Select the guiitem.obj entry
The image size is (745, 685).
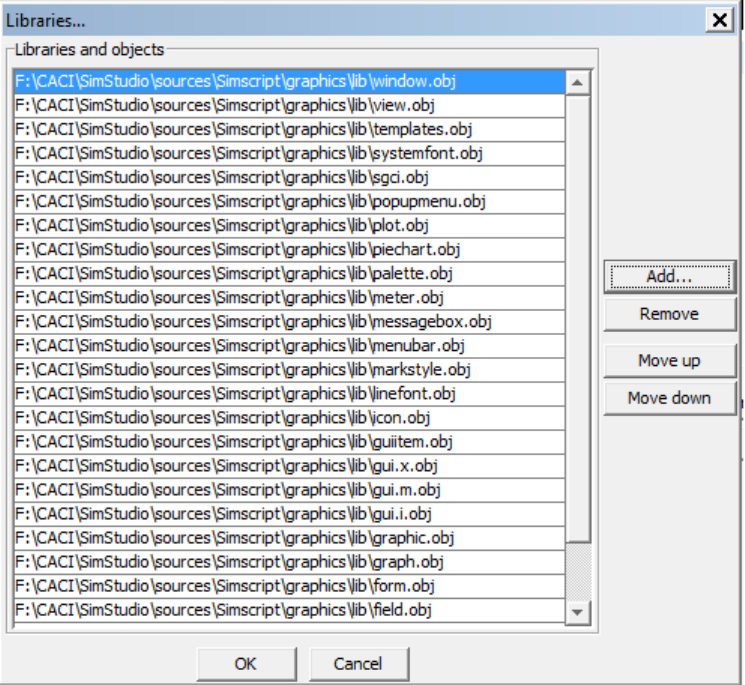(289, 442)
